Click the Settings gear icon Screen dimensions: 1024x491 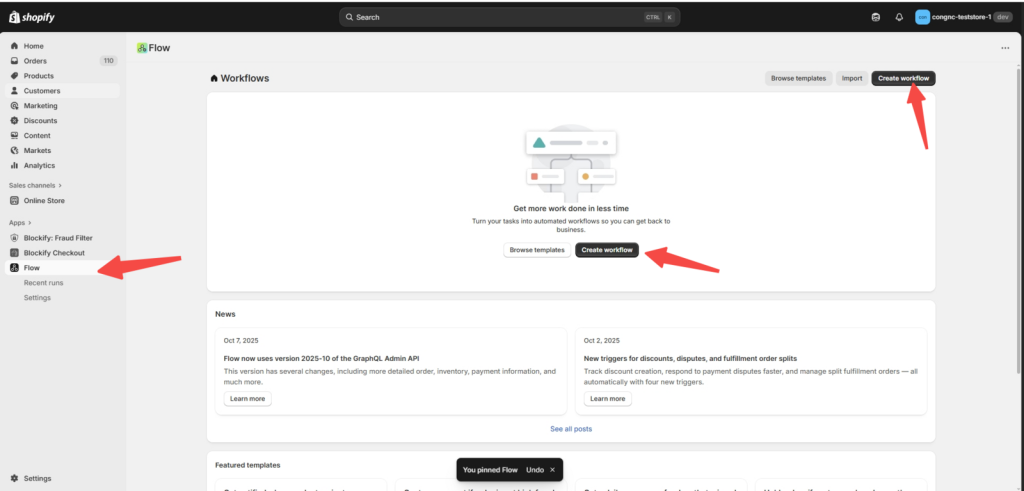pyautogui.click(x=14, y=479)
